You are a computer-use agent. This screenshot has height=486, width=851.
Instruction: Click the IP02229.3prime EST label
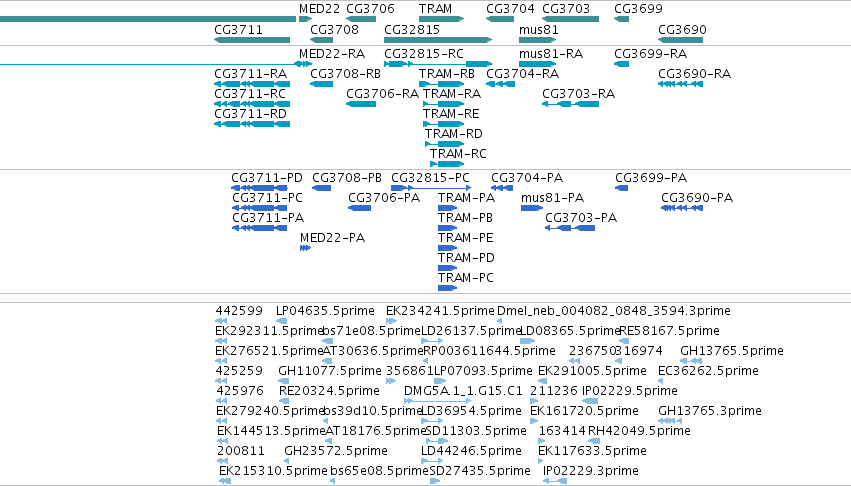[590, 472]
